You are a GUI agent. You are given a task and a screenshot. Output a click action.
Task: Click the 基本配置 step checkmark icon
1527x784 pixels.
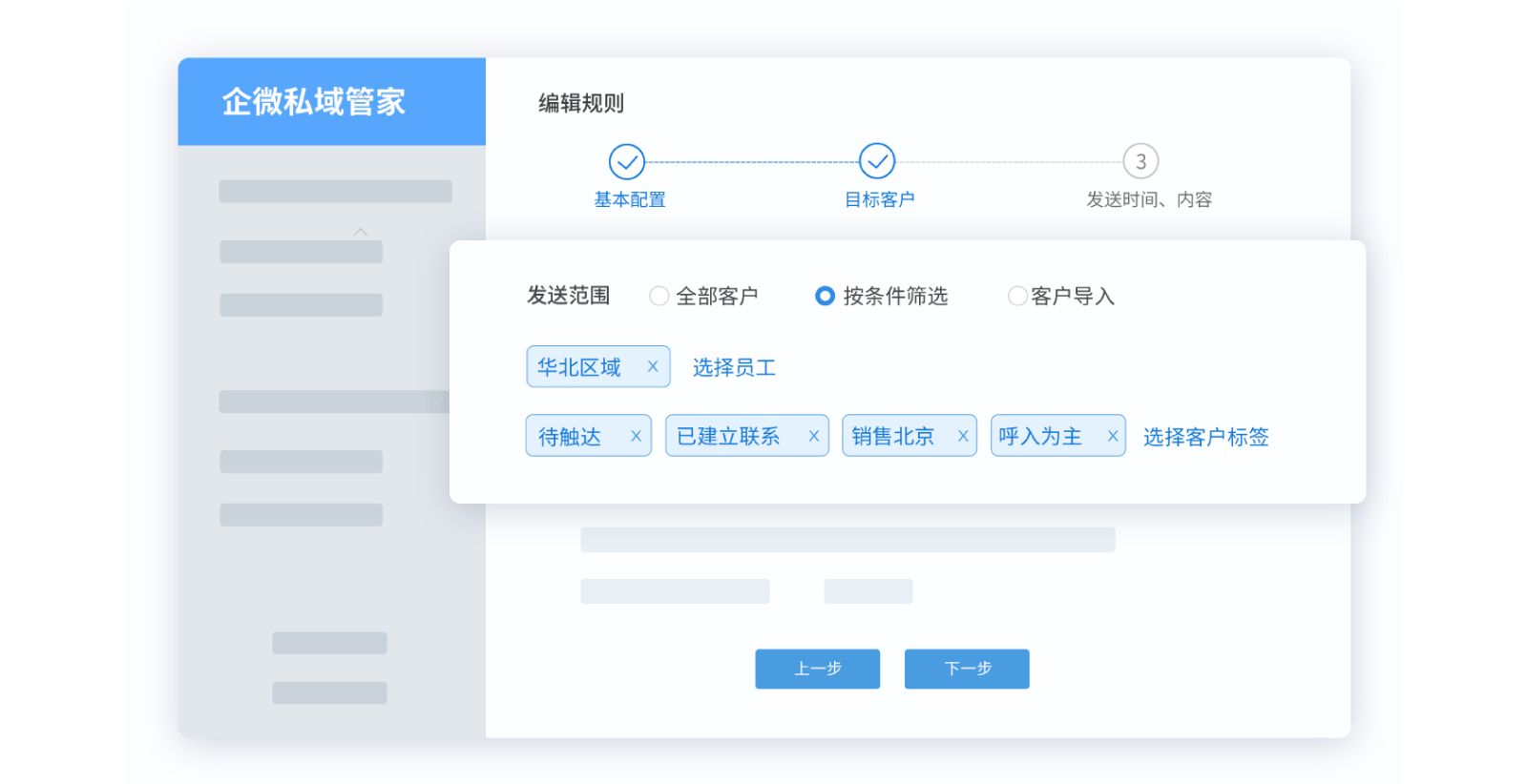pyautogui.click(x=627, y=162)
